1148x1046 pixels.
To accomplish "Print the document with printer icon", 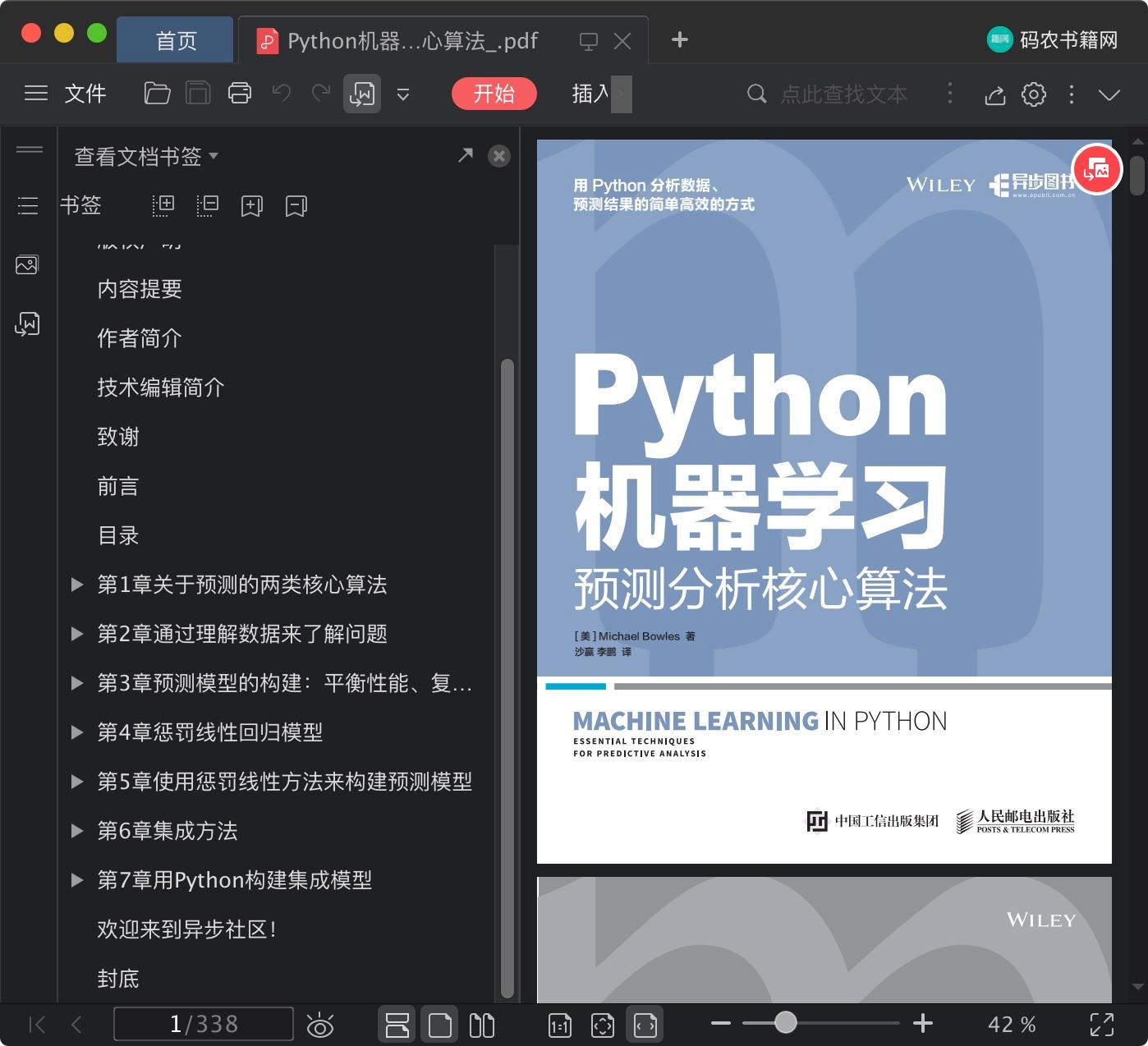I will point(240,94).
